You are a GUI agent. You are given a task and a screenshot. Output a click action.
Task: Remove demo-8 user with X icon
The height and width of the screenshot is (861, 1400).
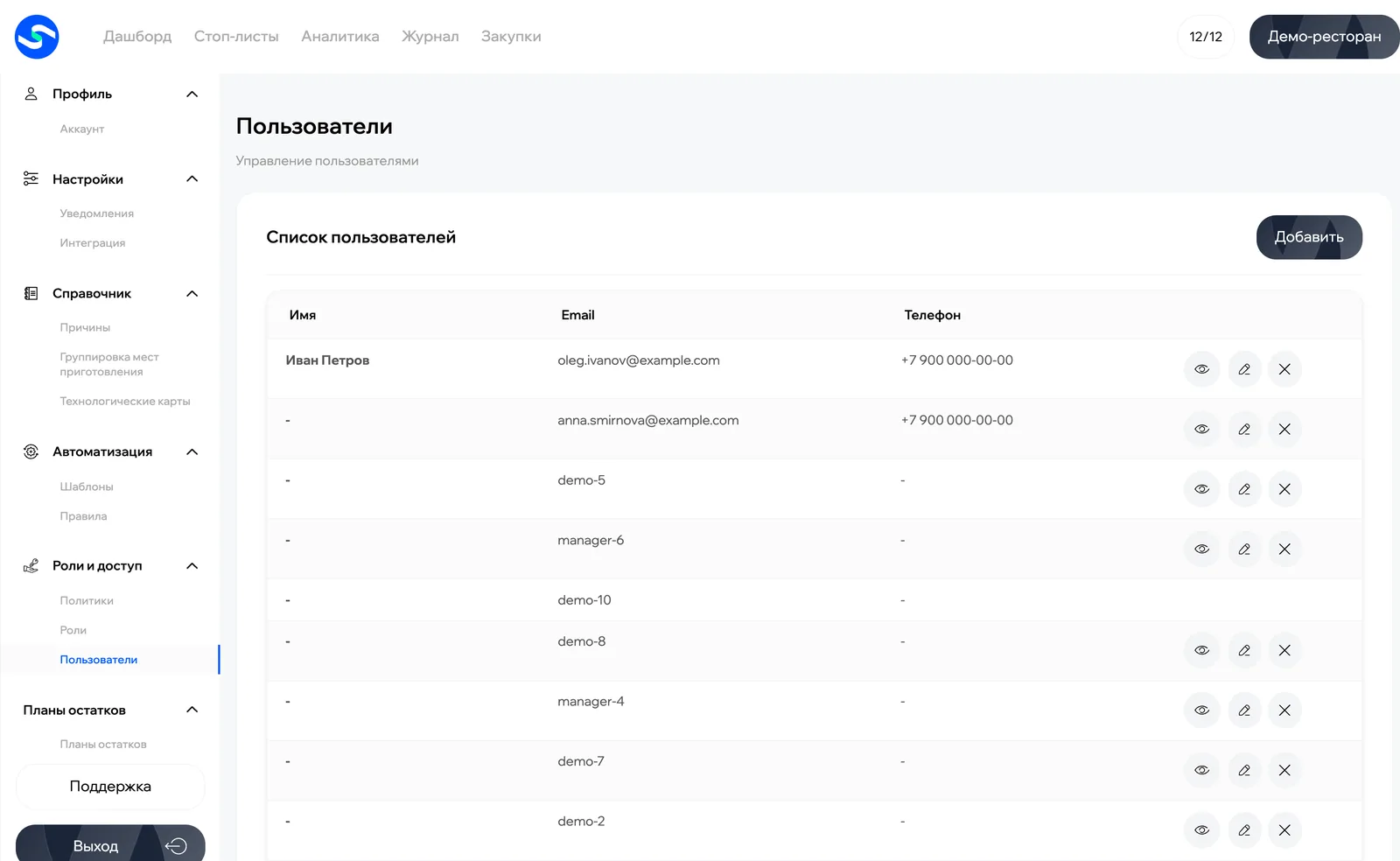(x=1284, y=650)
